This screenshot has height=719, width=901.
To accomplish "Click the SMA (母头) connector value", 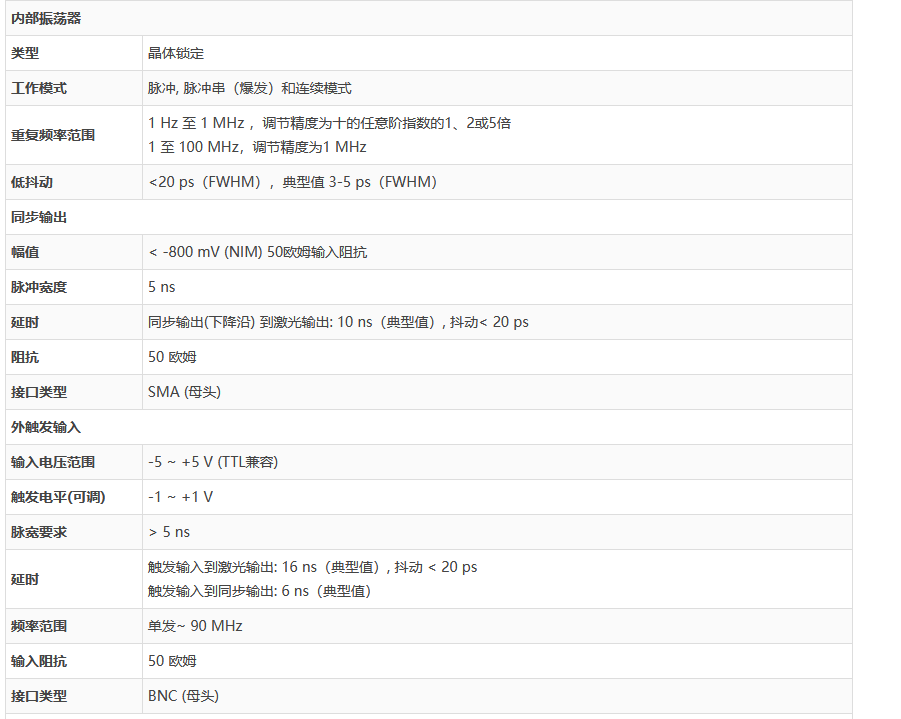I will tap(184, 392).
